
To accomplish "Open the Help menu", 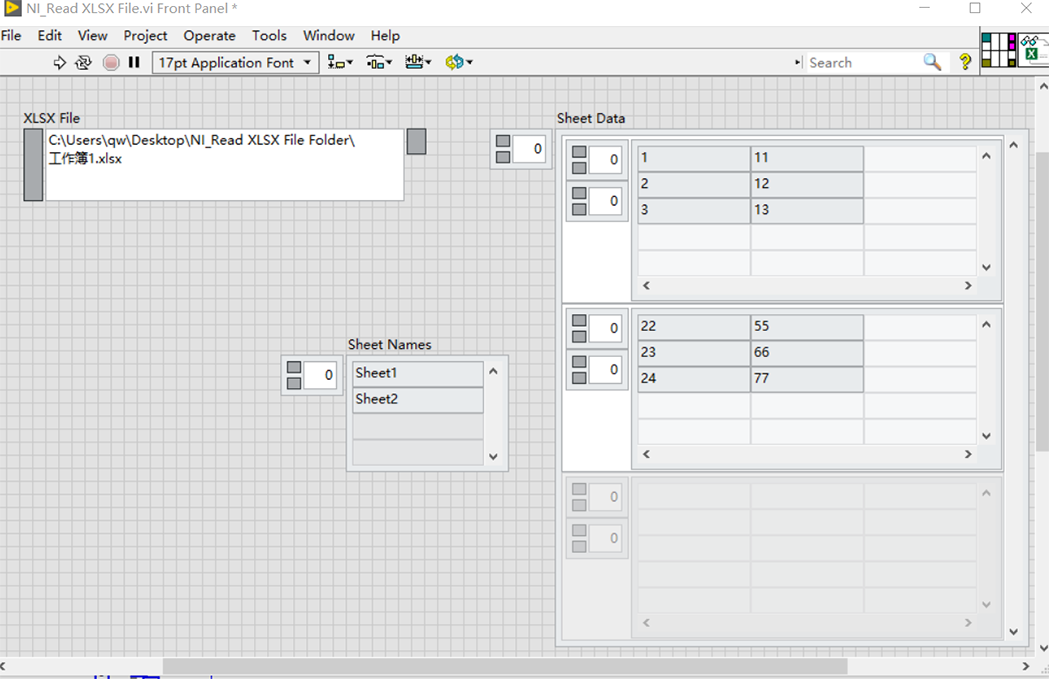I will coord(385,35).
